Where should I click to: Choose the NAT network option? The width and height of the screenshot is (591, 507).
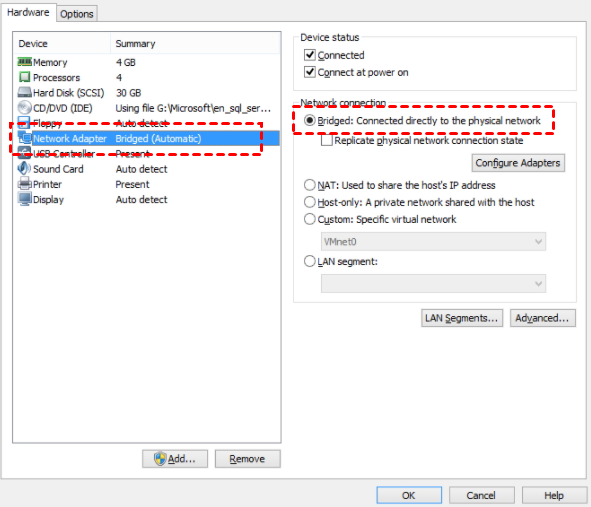tap(309, 185)
